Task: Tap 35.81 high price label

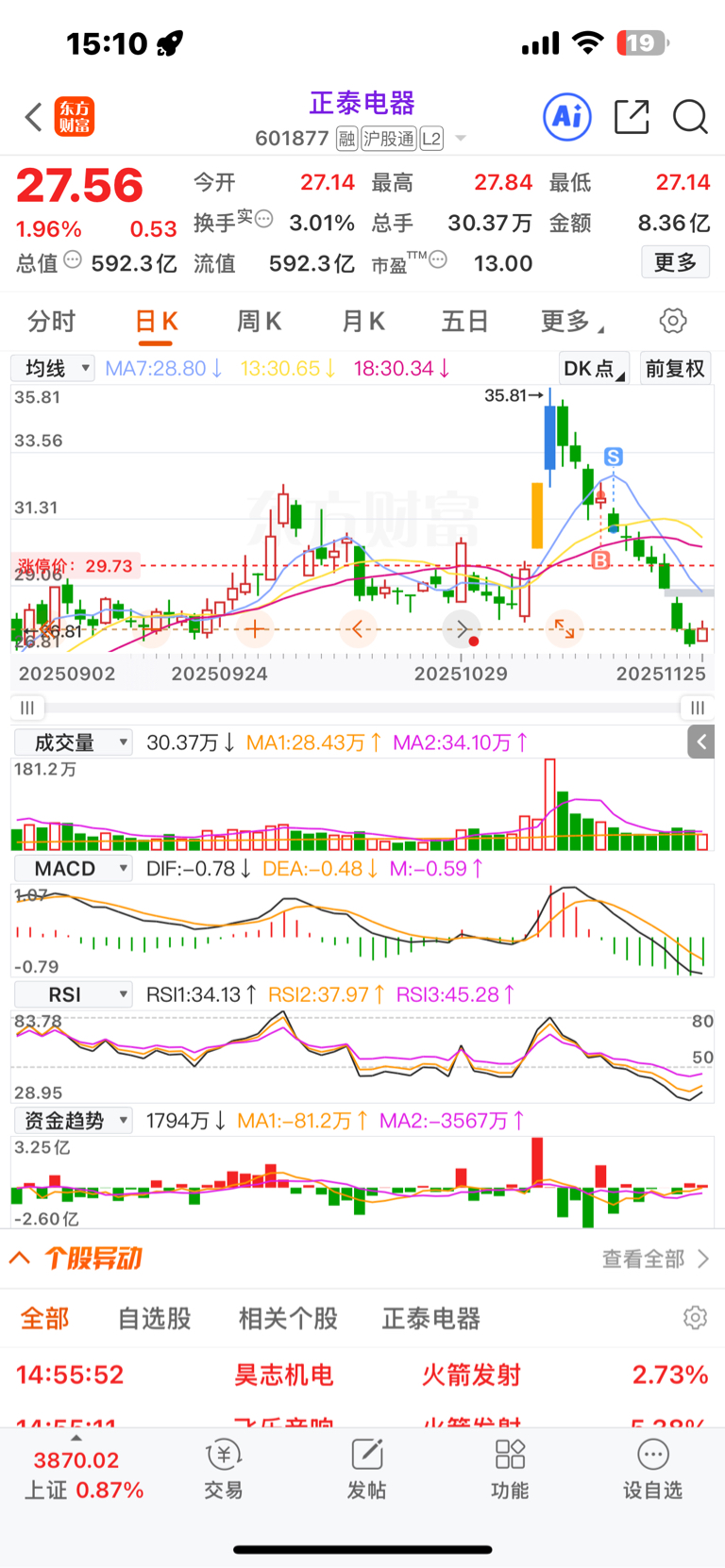Action: [x=514, y=395]
